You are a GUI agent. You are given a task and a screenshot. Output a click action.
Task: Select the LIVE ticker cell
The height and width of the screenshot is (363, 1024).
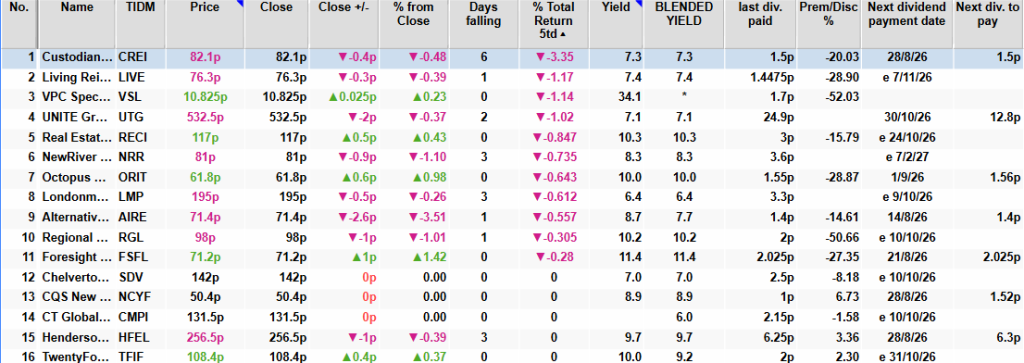pos(131,77)
